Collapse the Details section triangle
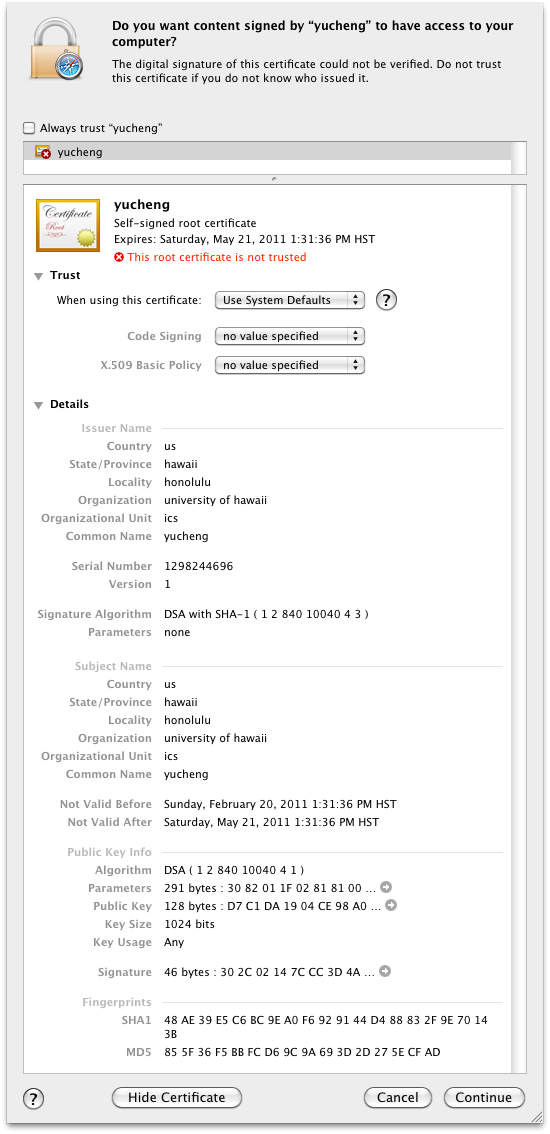550x1134 pixels. click(x=38, y=405)
